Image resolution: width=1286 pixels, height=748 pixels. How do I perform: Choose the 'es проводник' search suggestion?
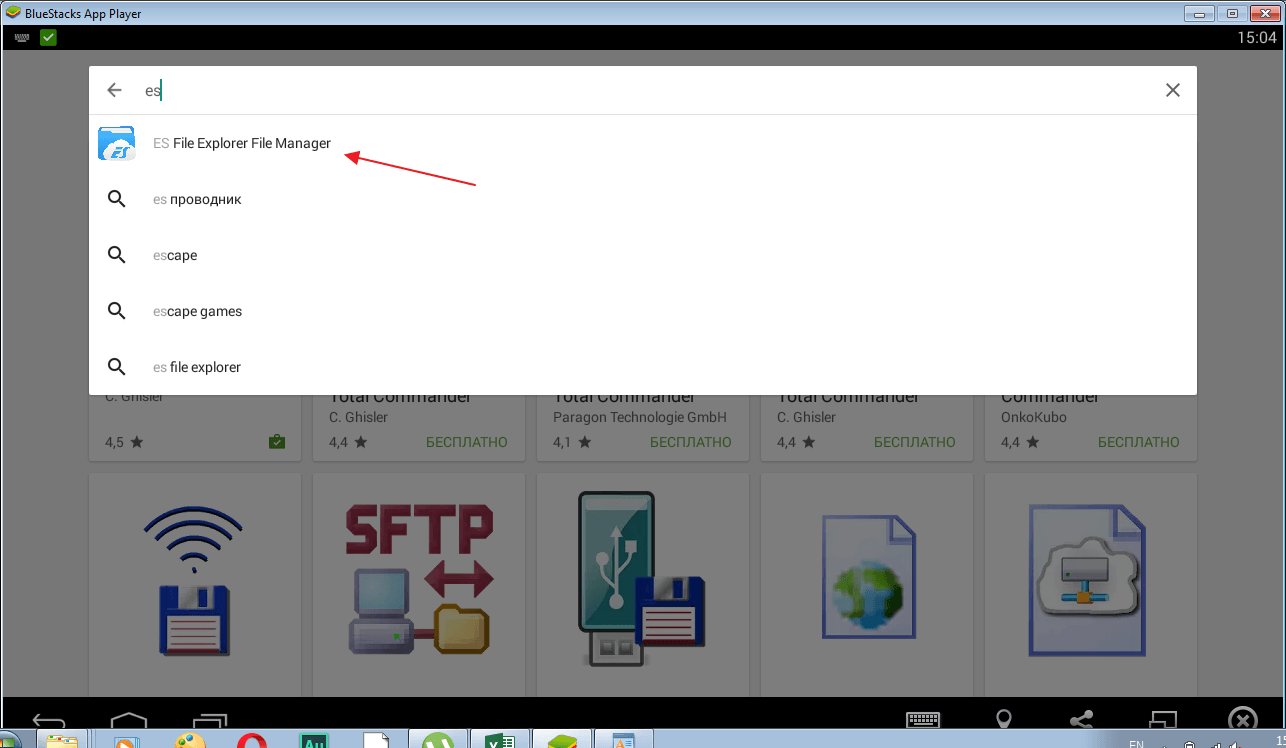(197, 199)
